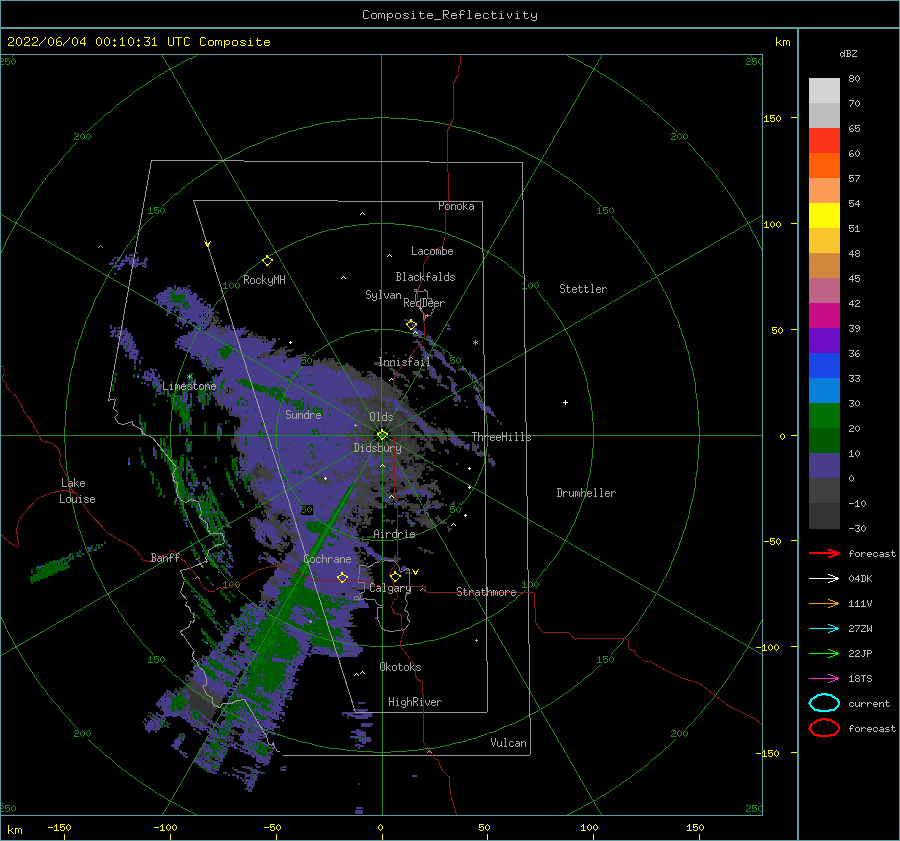Click the magenta 39-42 dBZ swatch
Image resolution: width=900 pixels, height=841 pixels.
(824, 315)
